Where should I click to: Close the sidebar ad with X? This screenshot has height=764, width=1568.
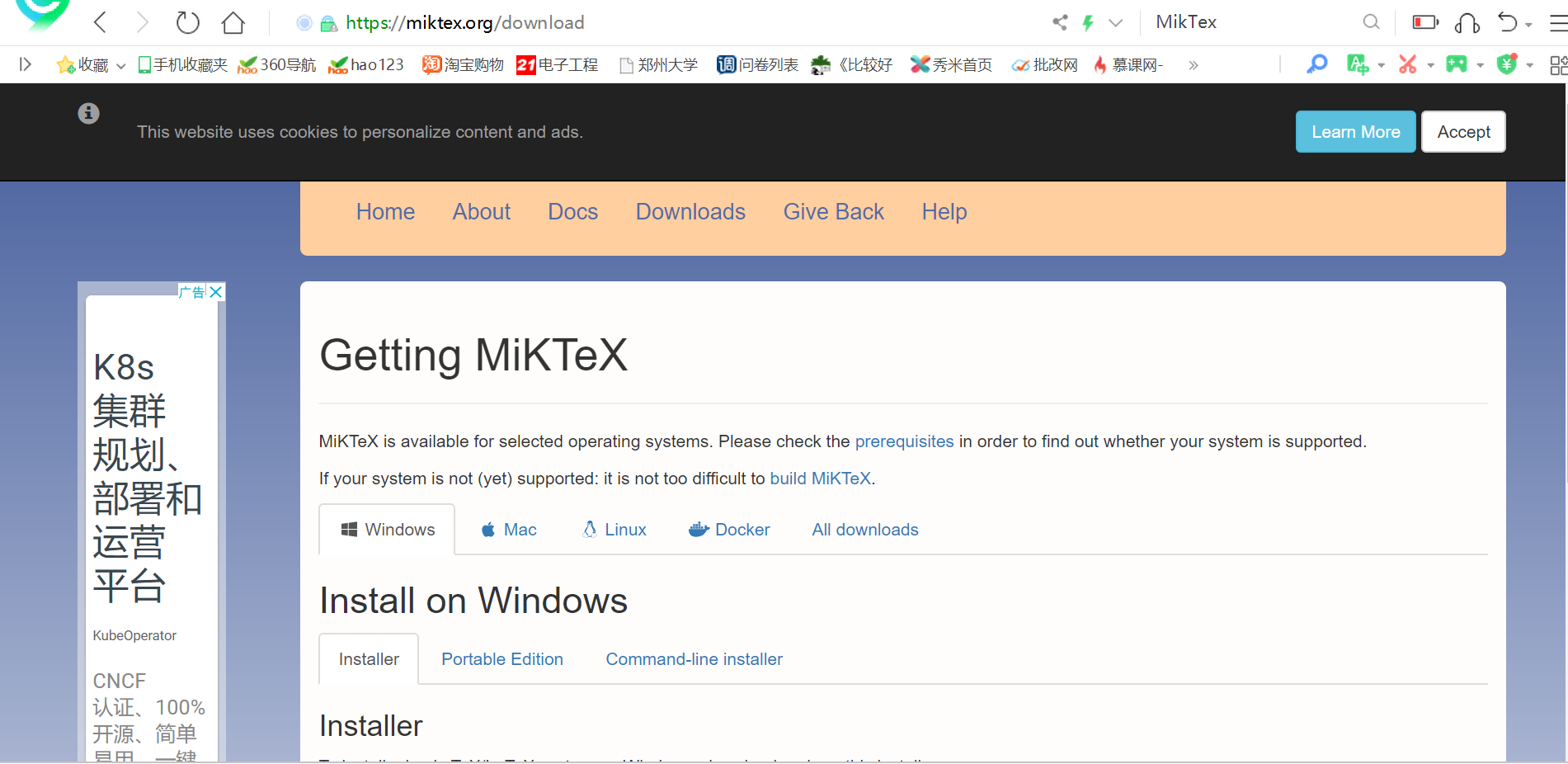tap(216, 292)
